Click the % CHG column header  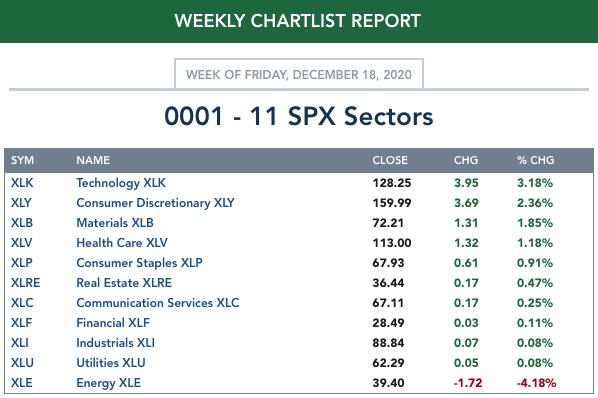pyautogui.click(x=535, y=160)
